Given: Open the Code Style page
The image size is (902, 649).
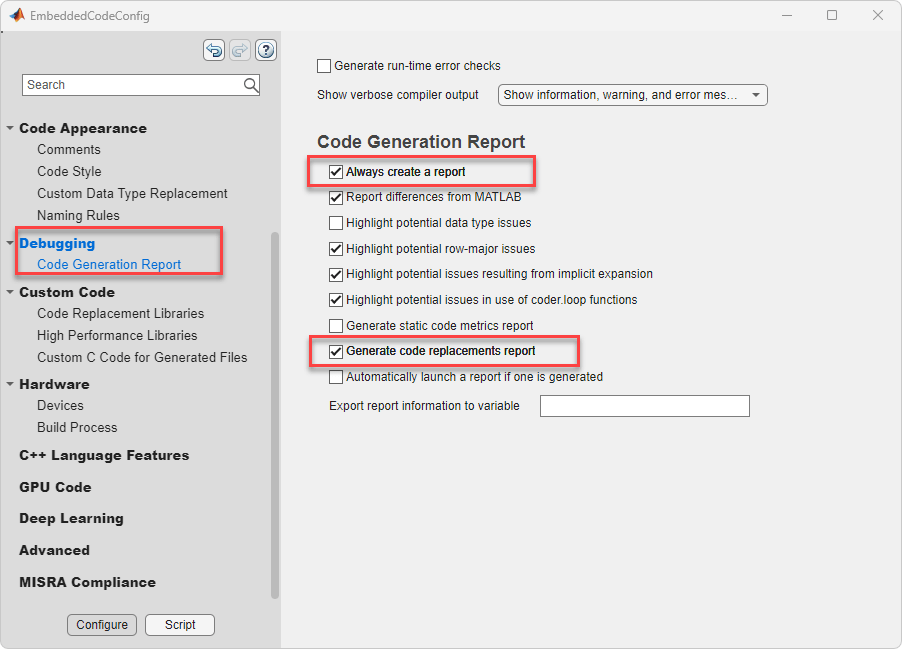Looking at the screenshot, I should 69,171.
